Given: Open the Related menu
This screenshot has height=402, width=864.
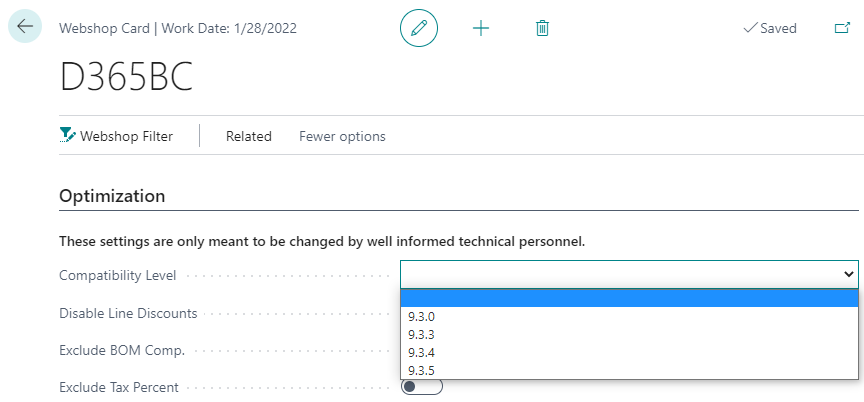Looking at the screenshot, I should point(249,136).
